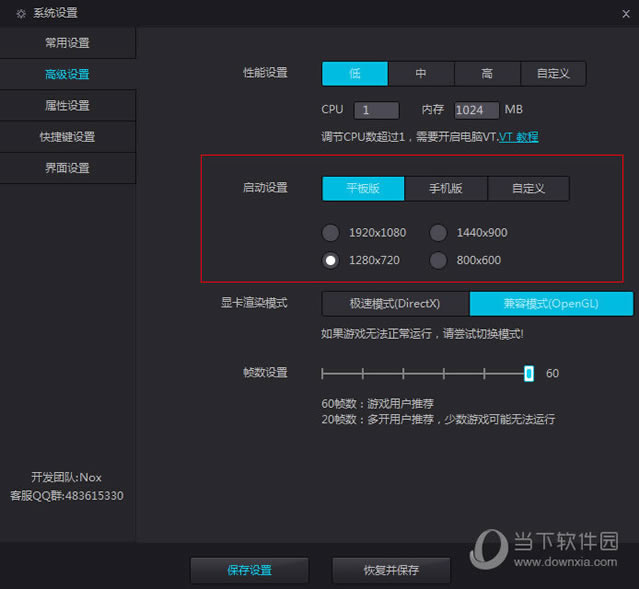
Task: Set performance to 低
Action: 354,73
